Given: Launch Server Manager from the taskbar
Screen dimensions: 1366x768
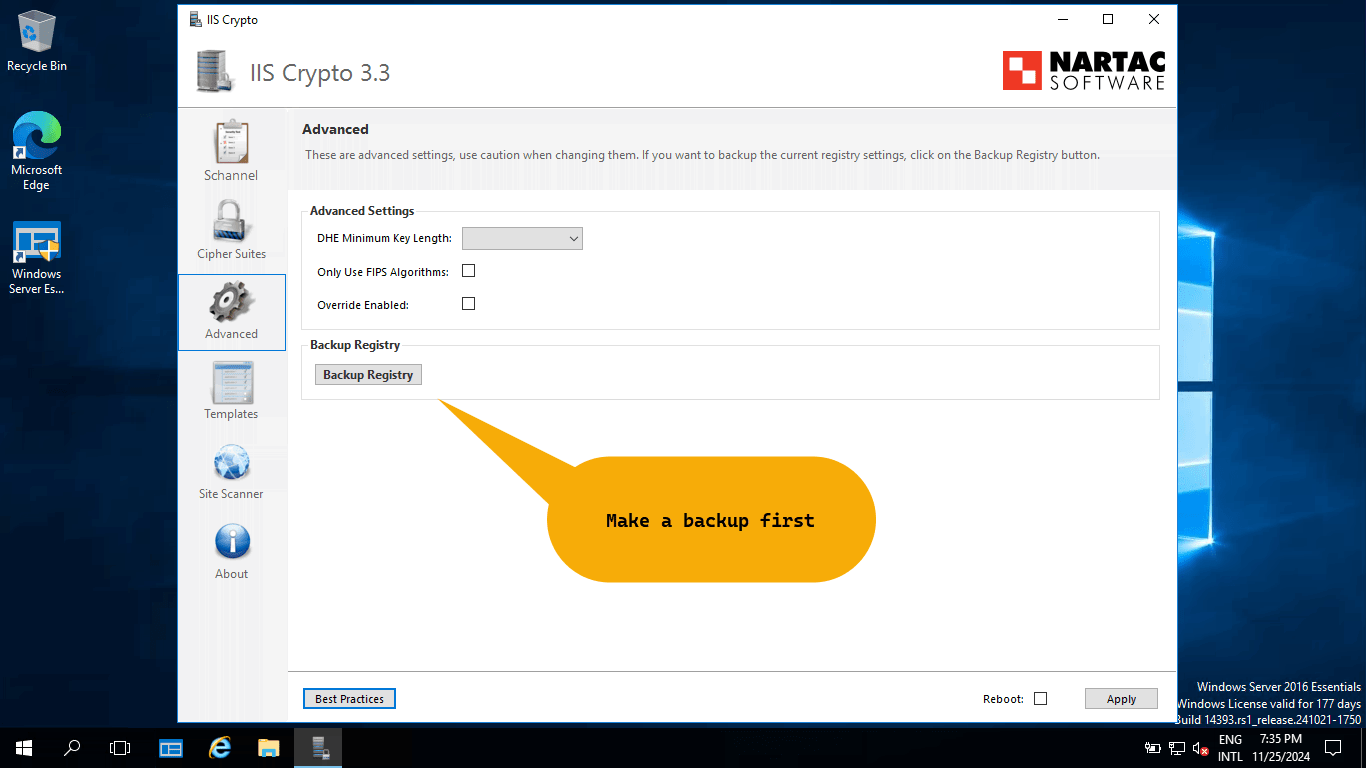Looking at the screenshot, I should (x=171, y=747).
